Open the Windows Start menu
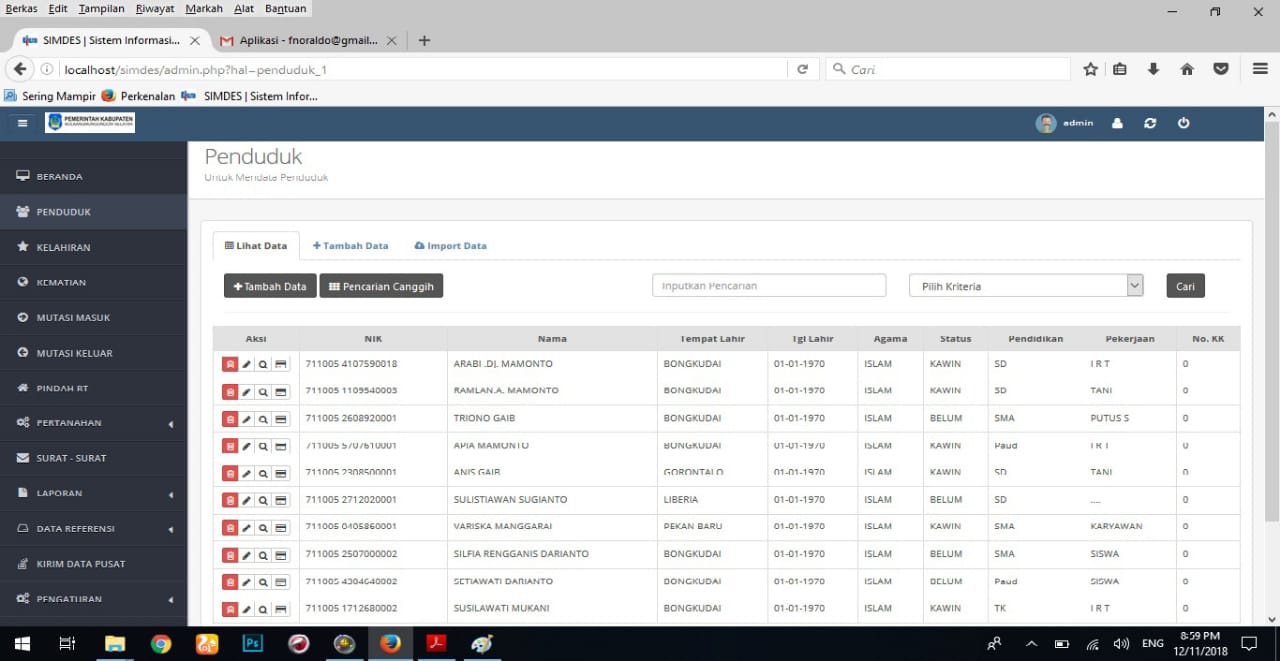The width and height of the screenshot is (1280, 661). 21,643
